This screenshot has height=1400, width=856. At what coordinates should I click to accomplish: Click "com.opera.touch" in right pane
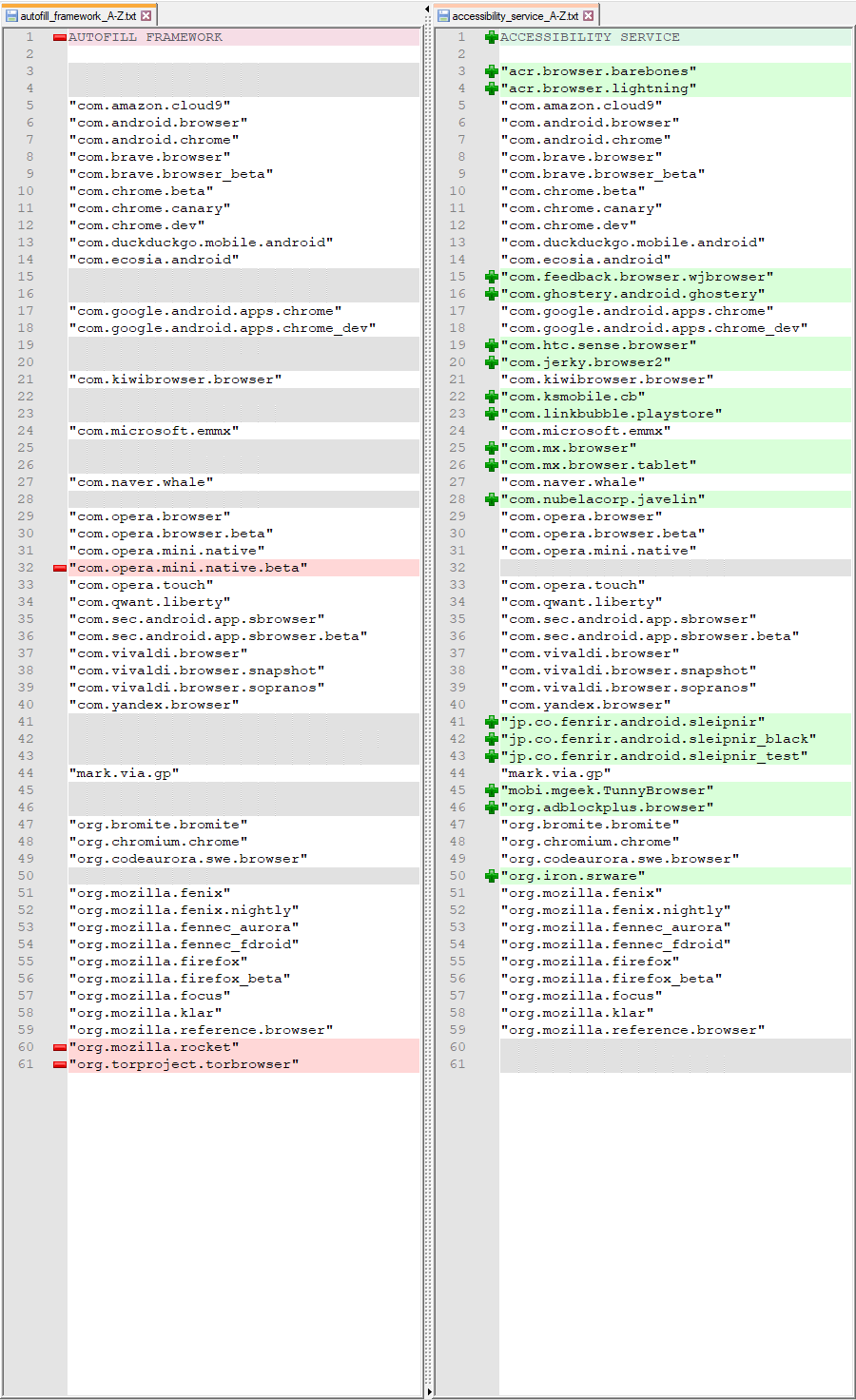[573, 585]
